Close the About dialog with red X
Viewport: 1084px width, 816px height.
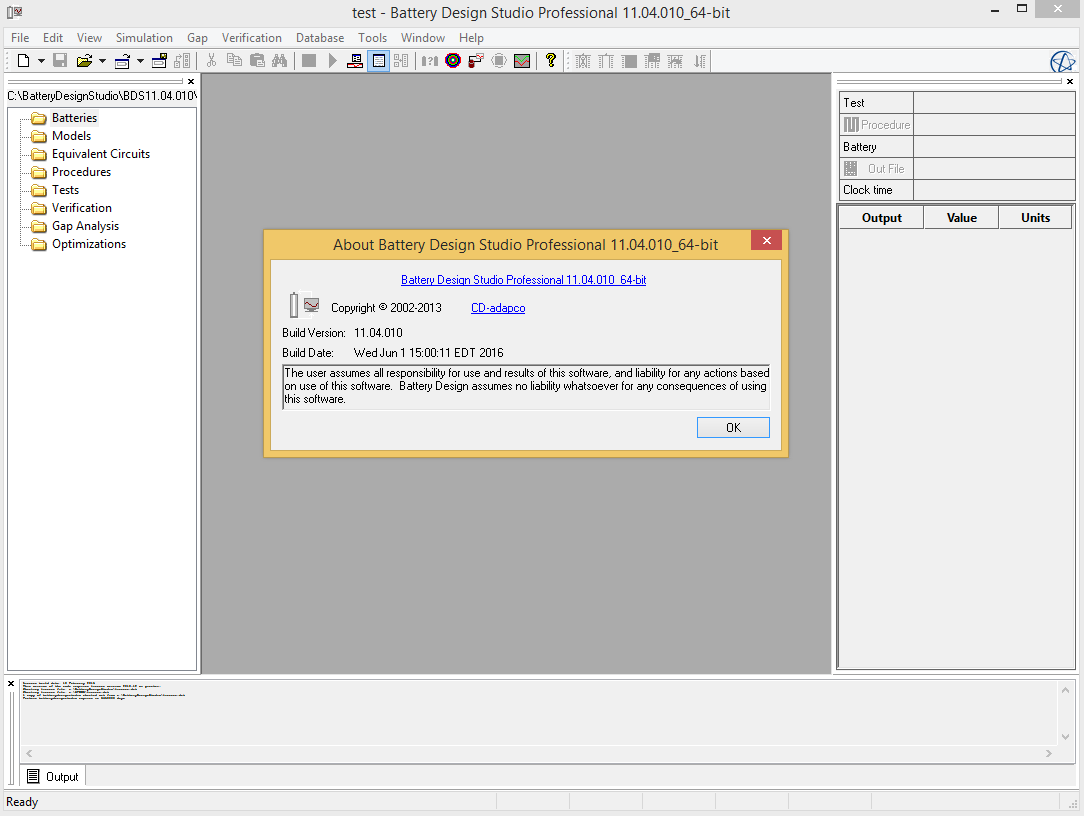(x=767, y=241)
